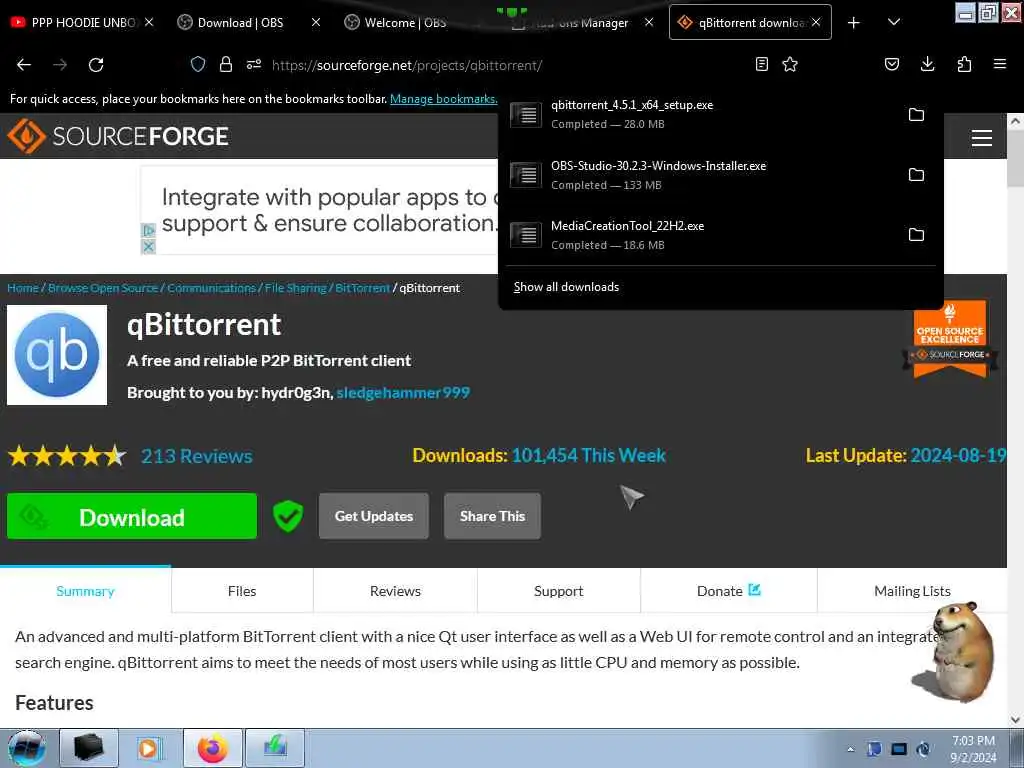Open File Sharing breadcrumb link
This screenshot has width=1024, height=768.
(x=295, y=288)
